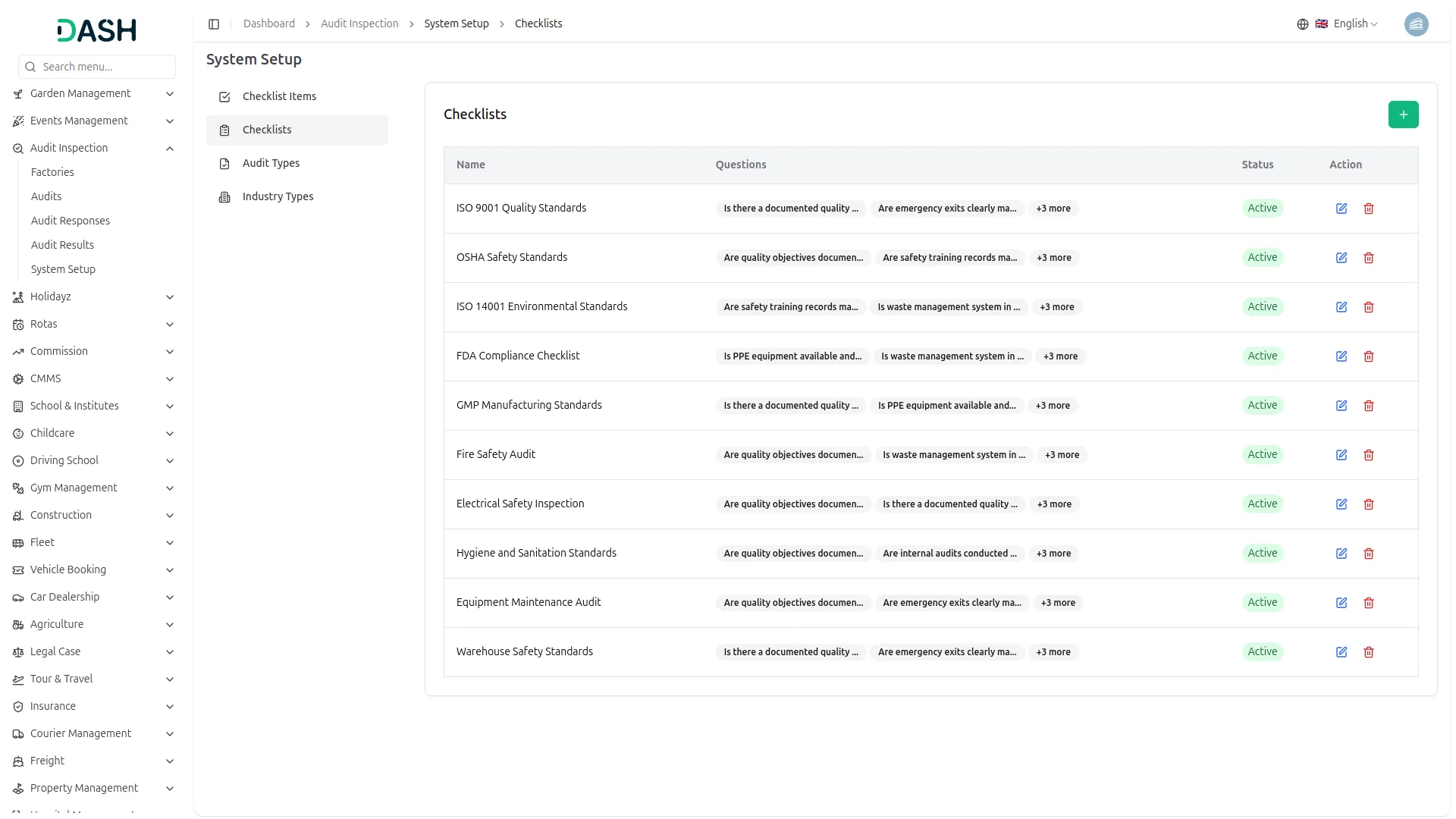Delete the OSHA Safety Standards checklist
Image resolution: width=1456 pixels, height=819 pixels.
[x=1368, y=258]
